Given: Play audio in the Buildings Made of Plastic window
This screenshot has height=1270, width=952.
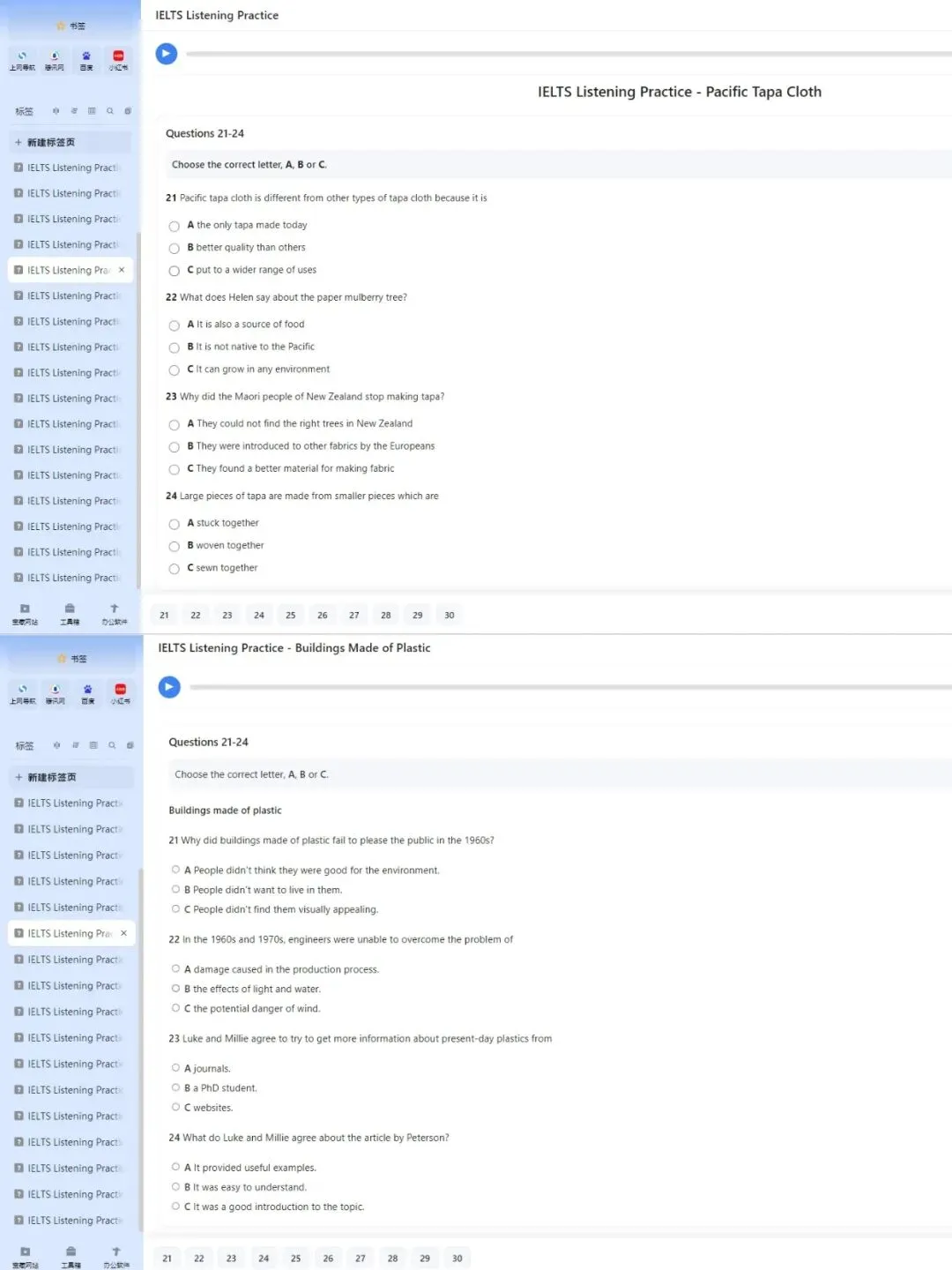Looking at the screenshot, I should pos(169,687).
